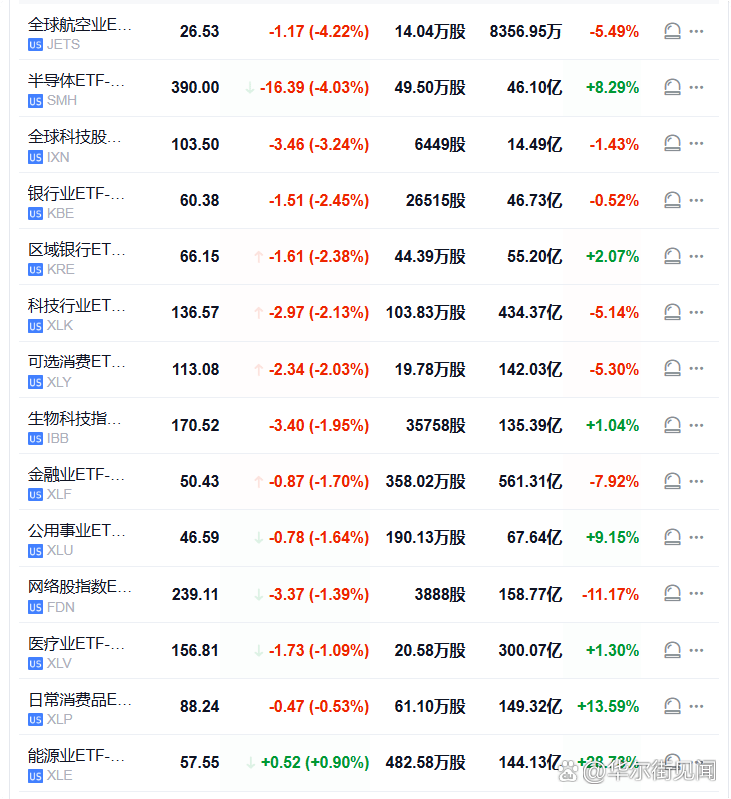Click the +9.15% change value for XLU
Image resolution: width=731 pixels, height=799 pixels.
612,537
